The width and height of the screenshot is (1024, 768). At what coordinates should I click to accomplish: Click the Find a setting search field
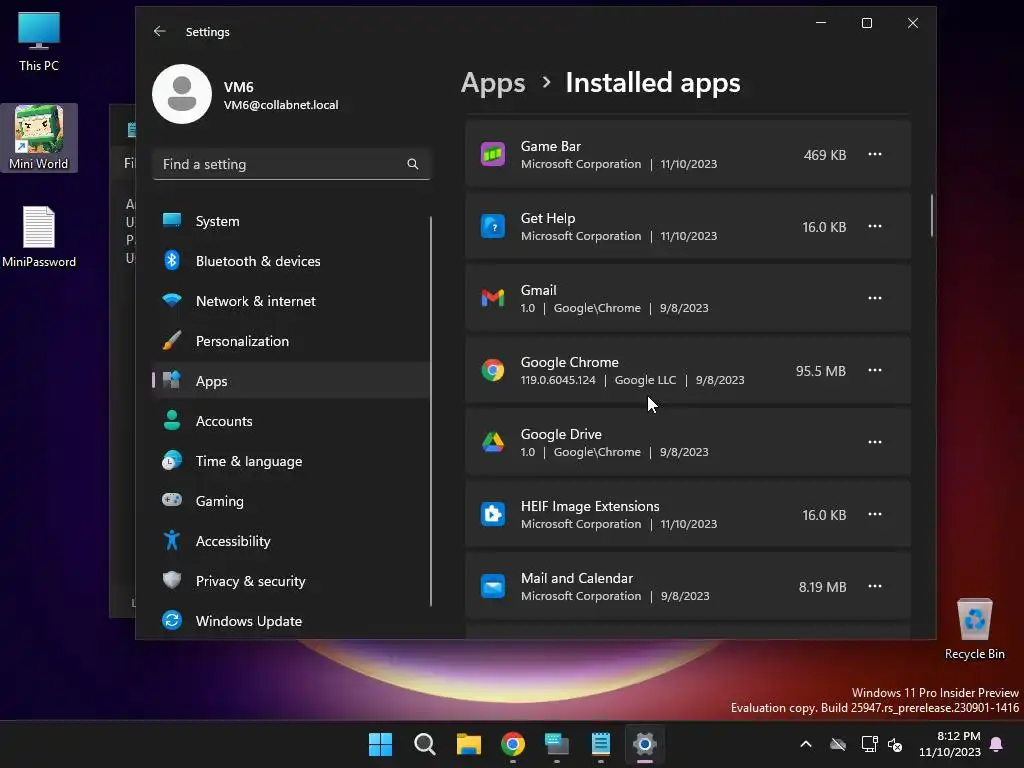[x=291, y=164]
